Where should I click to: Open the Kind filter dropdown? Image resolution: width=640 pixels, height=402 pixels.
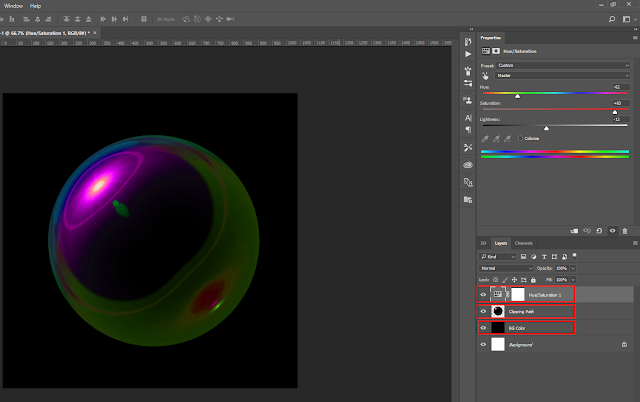tap(498, 257)
